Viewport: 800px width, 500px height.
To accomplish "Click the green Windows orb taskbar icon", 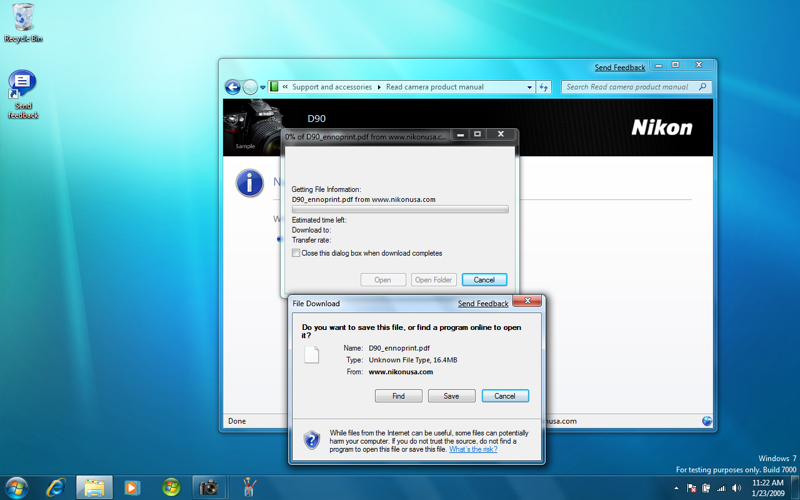I will pos(171,488).
